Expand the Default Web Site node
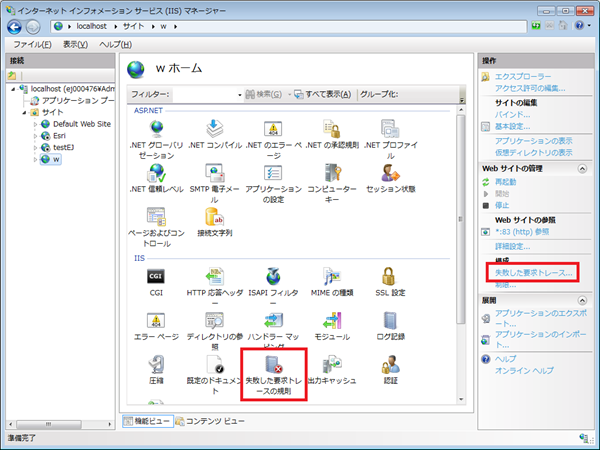600x450 pixels. coord(35,124)
